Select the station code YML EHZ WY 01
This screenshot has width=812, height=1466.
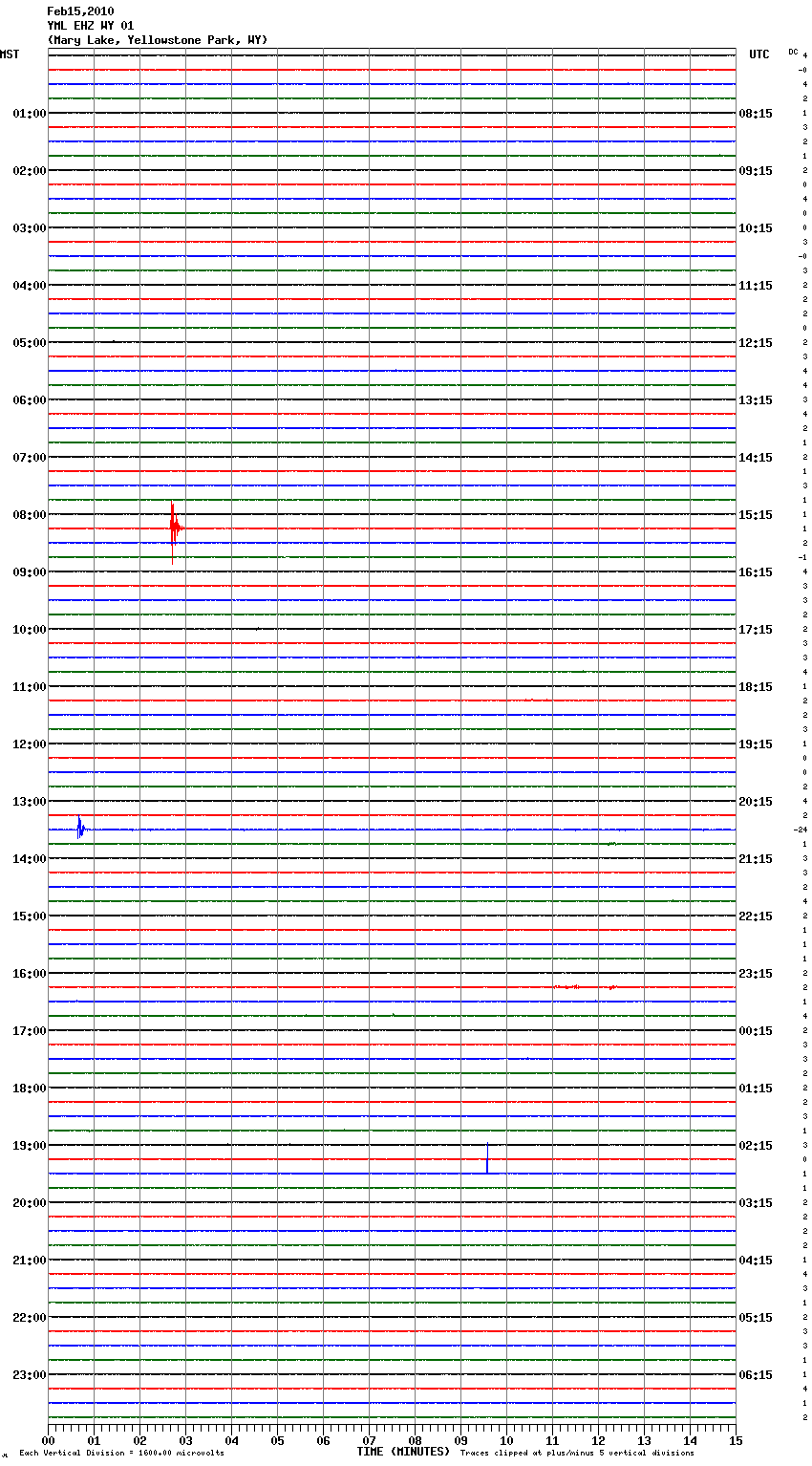91,26
